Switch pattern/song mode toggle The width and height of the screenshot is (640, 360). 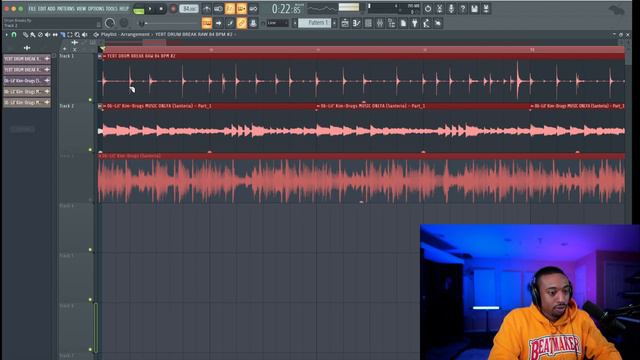click(x=139, y=9)
